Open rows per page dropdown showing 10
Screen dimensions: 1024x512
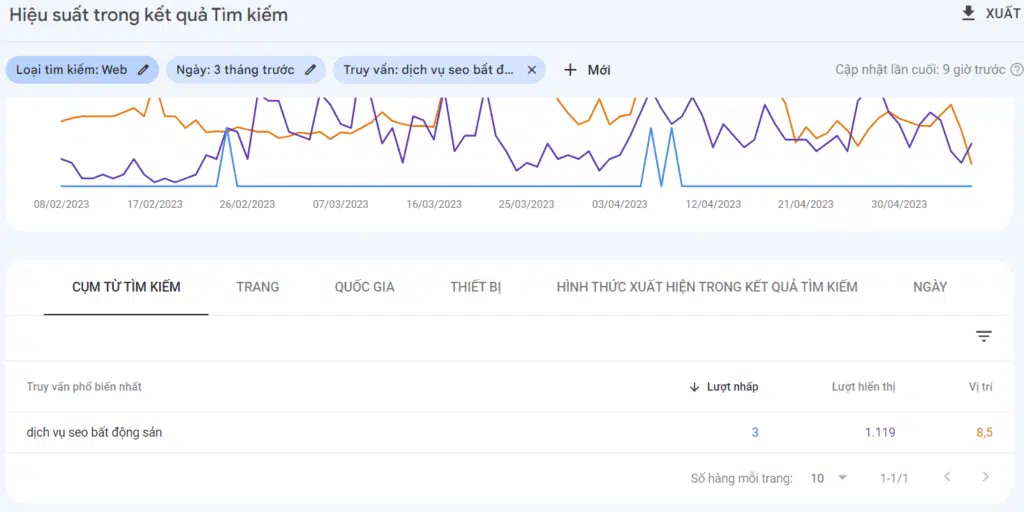[x=829, y=478]
